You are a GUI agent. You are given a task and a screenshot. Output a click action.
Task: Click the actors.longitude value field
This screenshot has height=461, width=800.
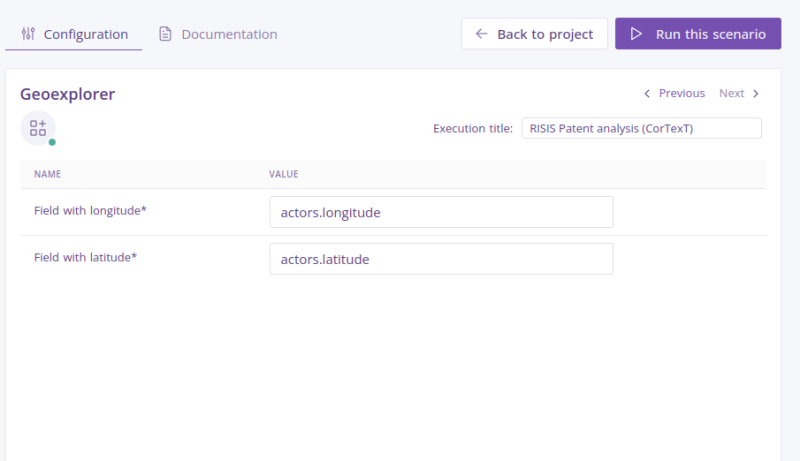pyautogui.click(x=441, y=212)
